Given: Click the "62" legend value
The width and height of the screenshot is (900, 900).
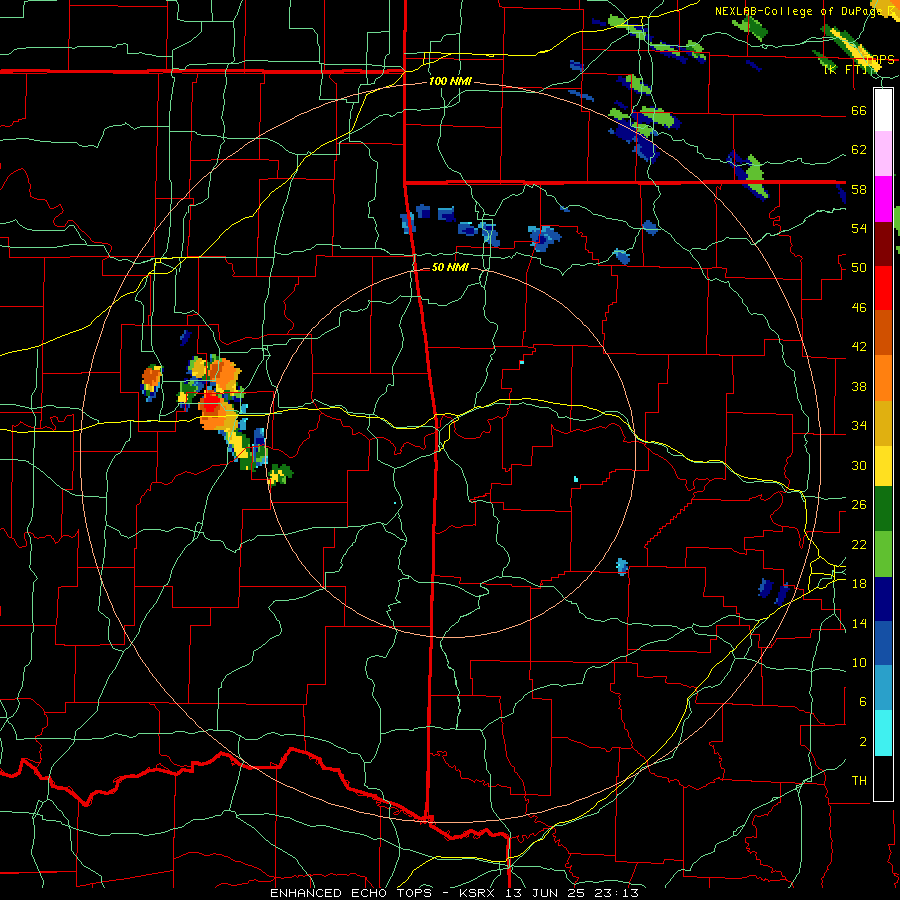Looking at the screenshot, I should coord(859,150).
